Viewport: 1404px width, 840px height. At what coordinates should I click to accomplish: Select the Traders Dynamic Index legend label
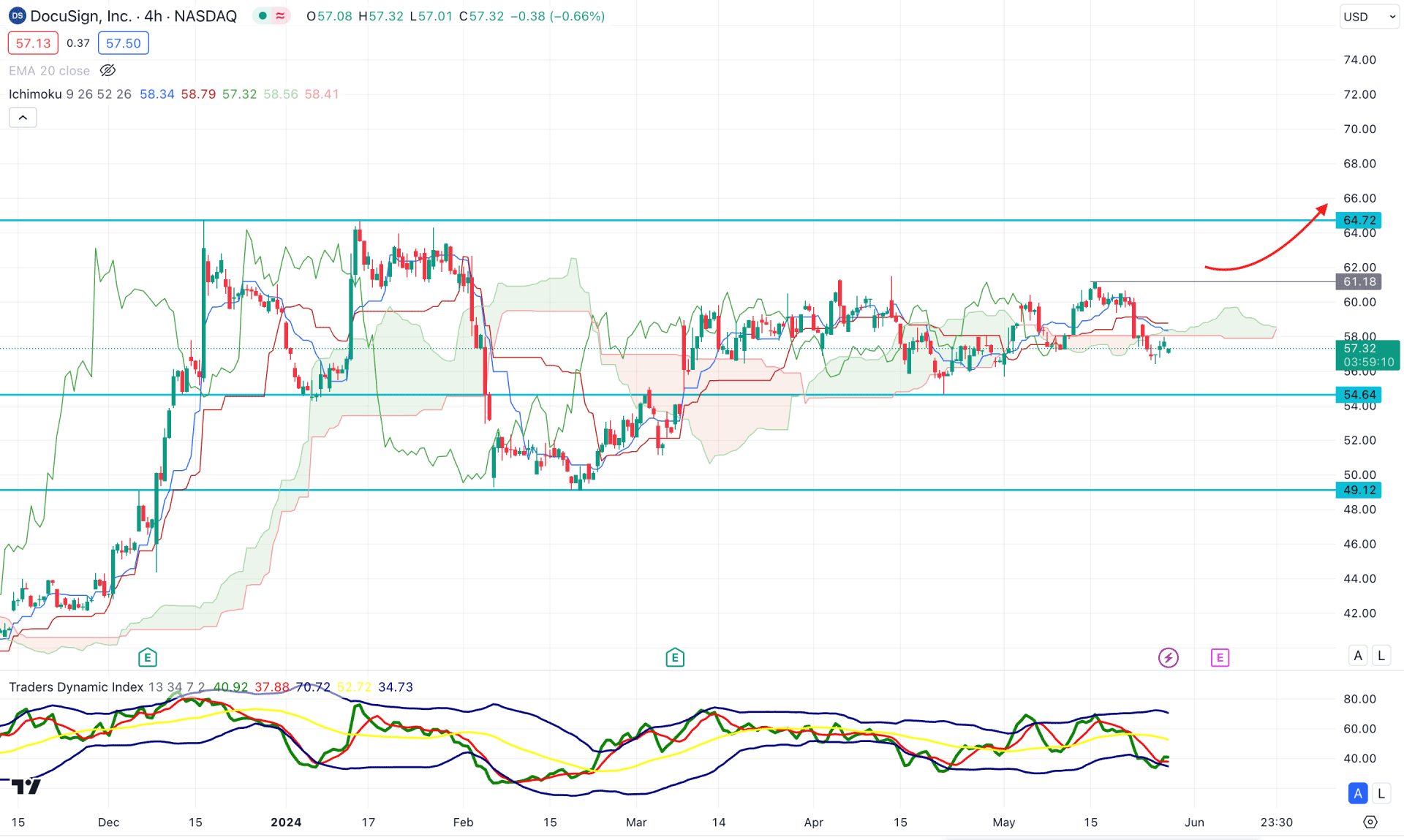(76, 687)
